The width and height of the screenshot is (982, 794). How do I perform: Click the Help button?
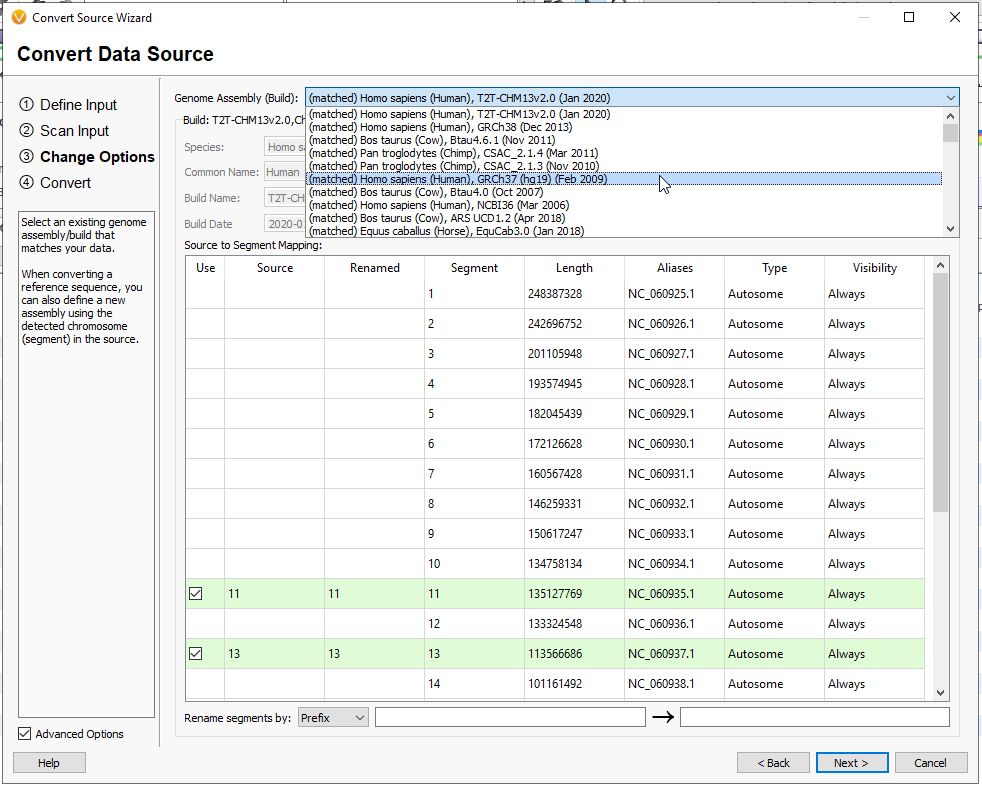[48, 762]
